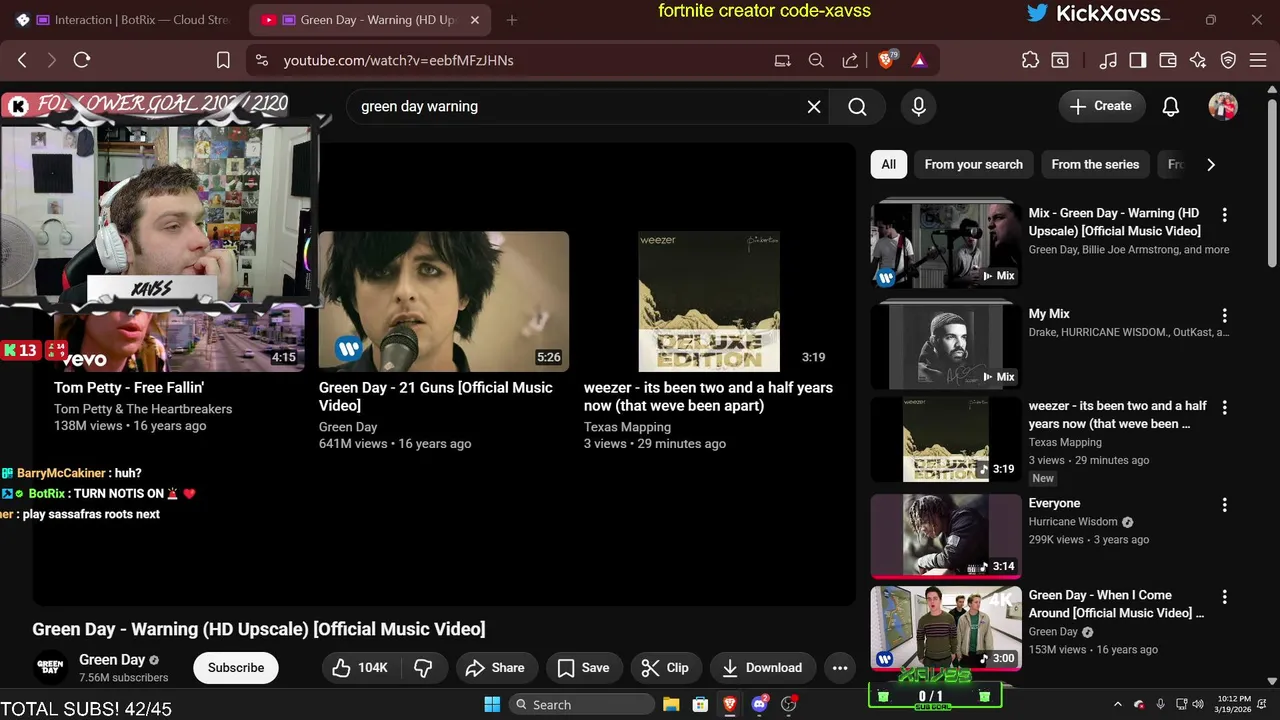This screenshot has height=720, width=1280.
Task: Open the Mix - Green Day Warning thumbnail
Action: pyautogui.click(x=946, y=246)
